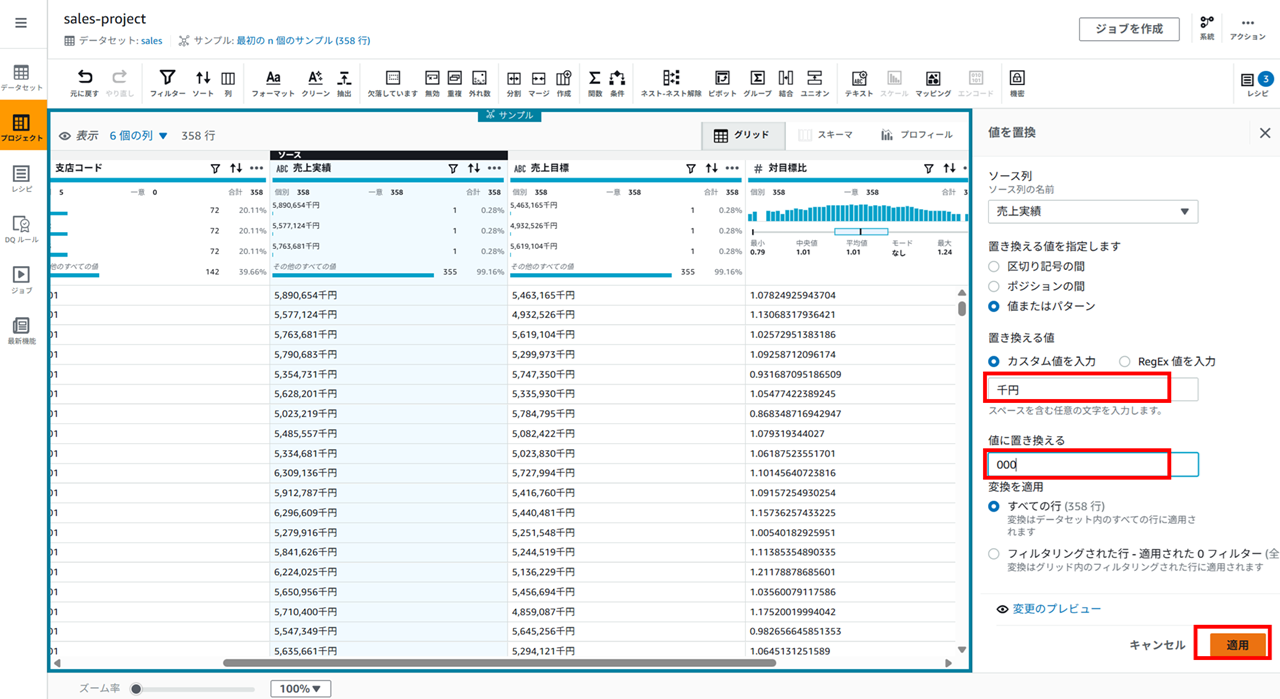
Task: Open the 支店コード column options menu
Action: click(257, 168)
